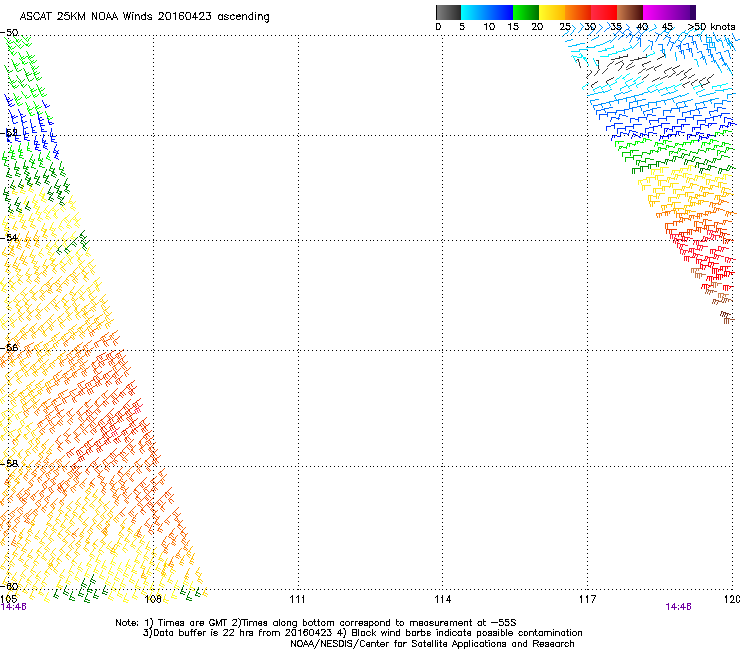Select the '5' label under the color bar
Viewport: 740px width, 650px height.
click(462, 27)
